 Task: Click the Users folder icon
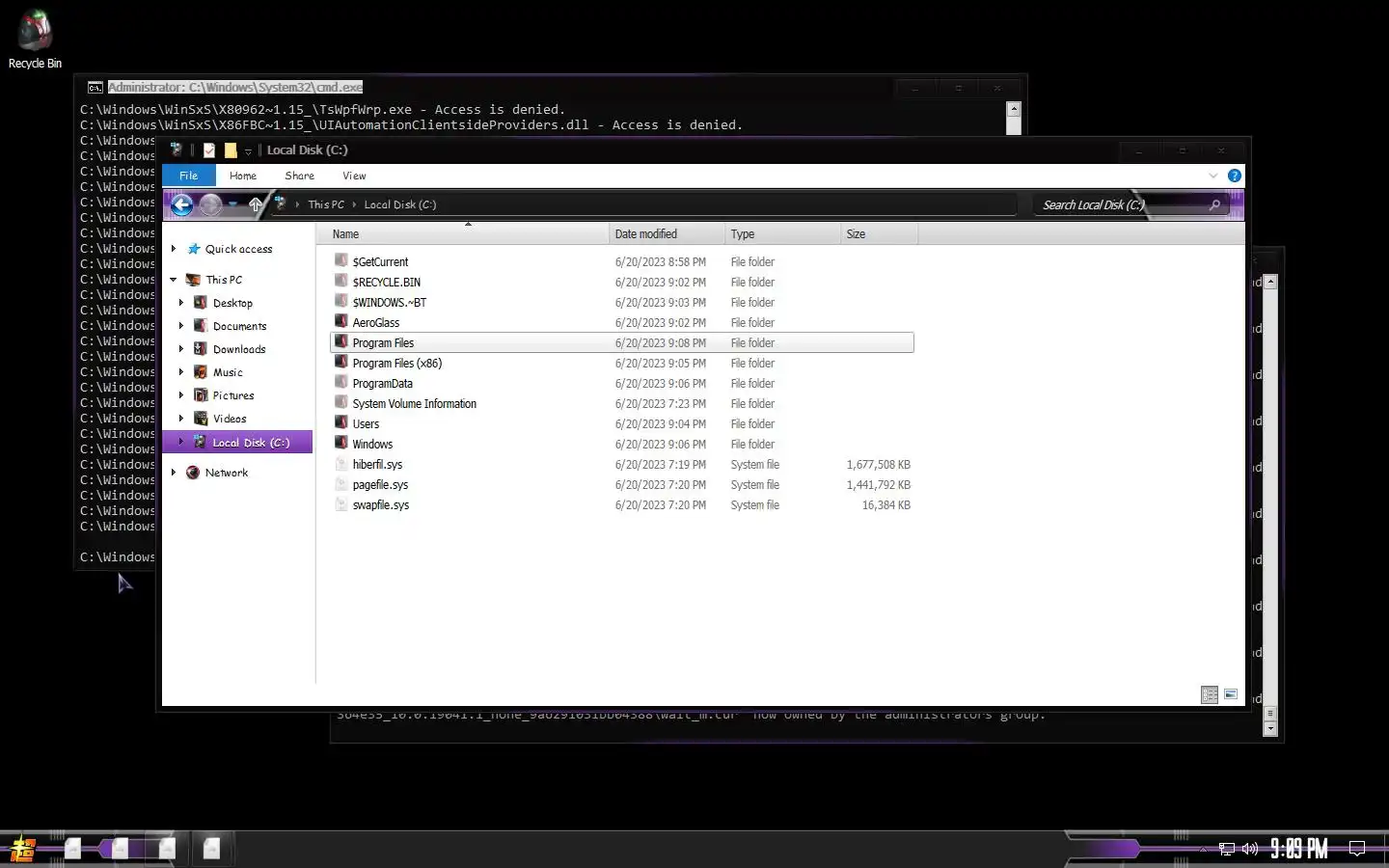(340, 422)
